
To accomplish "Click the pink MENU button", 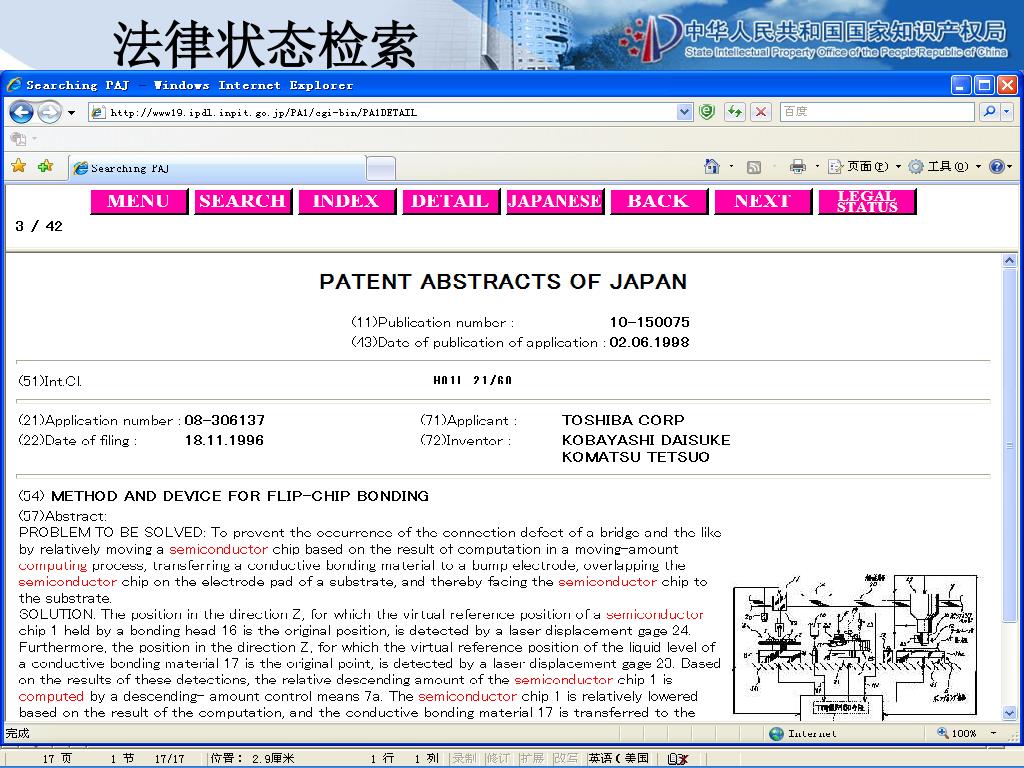I will (x=139, y=201).
